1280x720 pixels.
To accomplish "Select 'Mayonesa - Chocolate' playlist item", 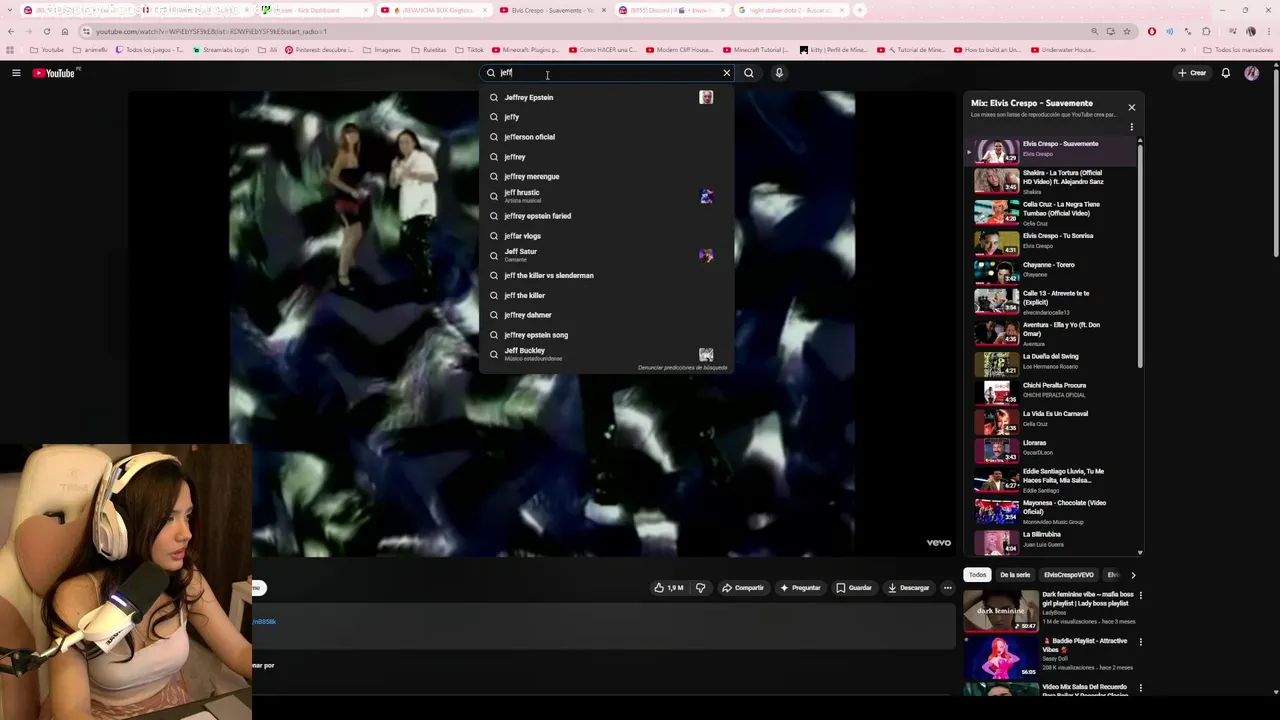I will pos(1050,511).
